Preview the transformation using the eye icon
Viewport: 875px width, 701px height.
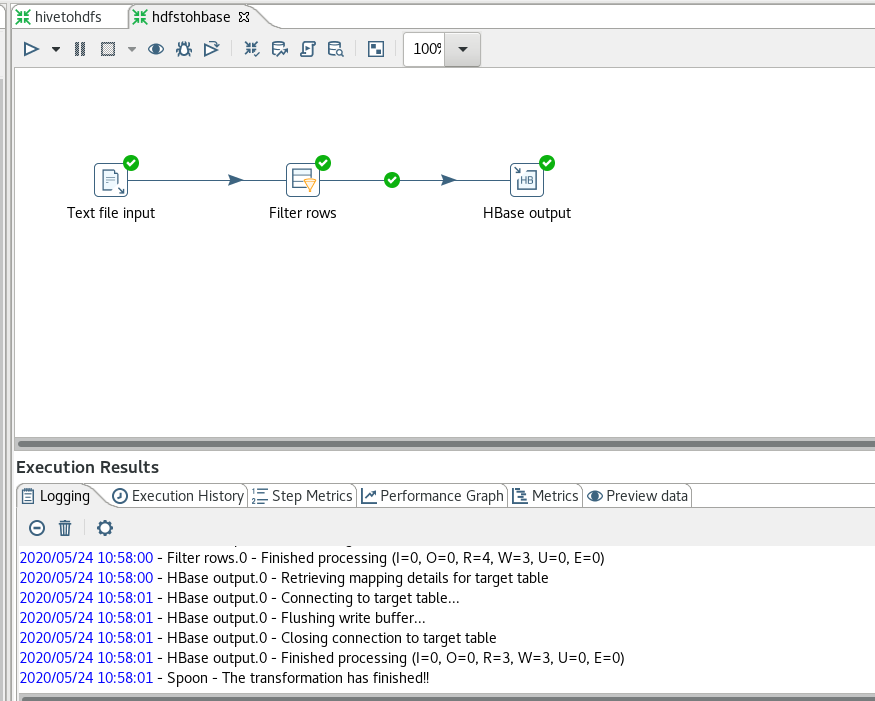(156, 49)
